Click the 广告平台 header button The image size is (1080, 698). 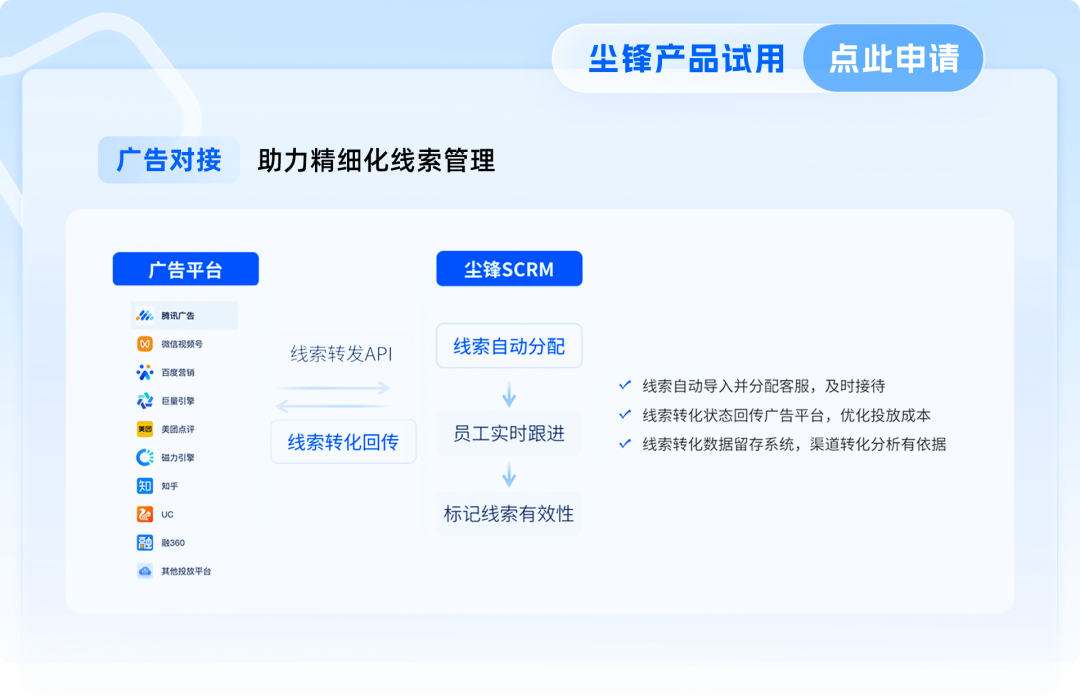click(x=186, y=269)
